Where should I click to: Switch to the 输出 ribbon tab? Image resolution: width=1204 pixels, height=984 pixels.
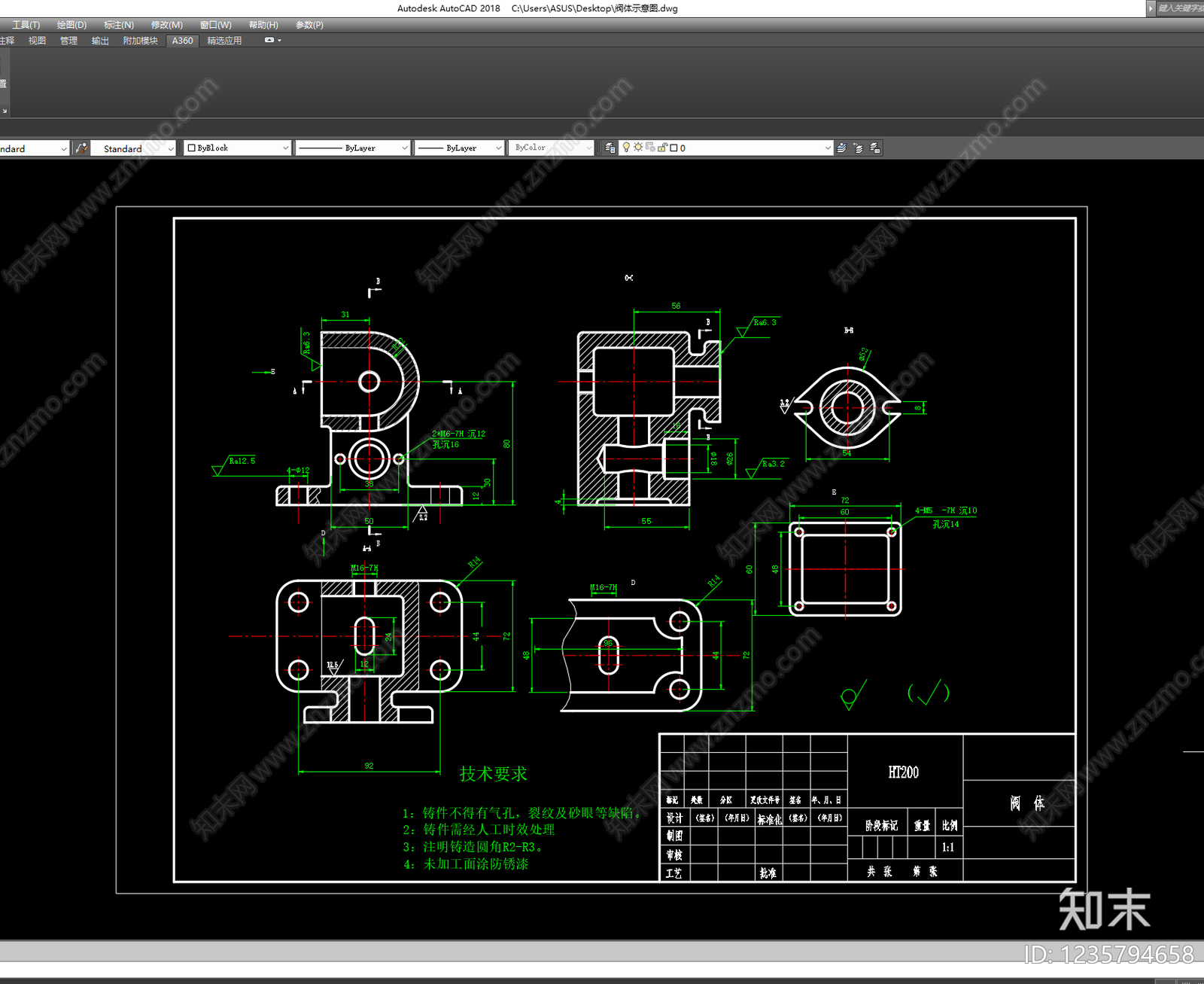(x=100, y=41)
